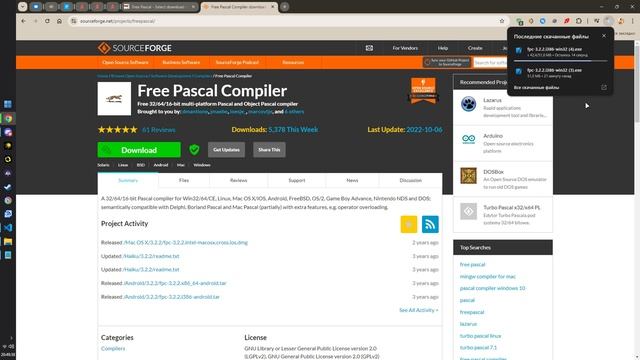This screenshot has height=360, width=640.
Task: Open the Resources menu
Action: pyautogui.click(x=293, y=62)
